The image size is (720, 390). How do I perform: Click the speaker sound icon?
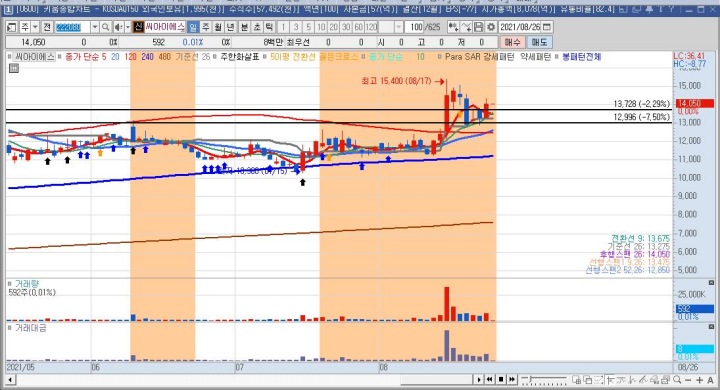118,27
